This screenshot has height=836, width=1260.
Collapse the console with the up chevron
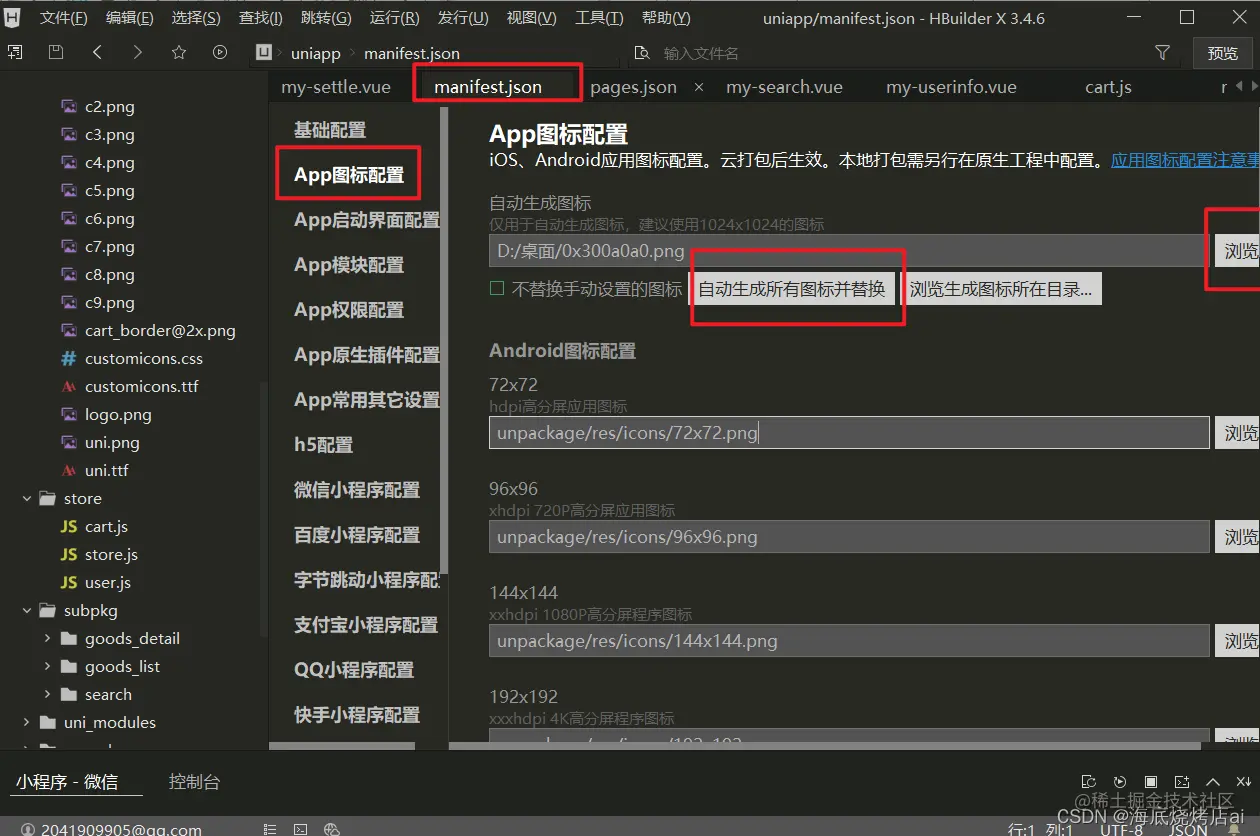[x=1213, y=782]
